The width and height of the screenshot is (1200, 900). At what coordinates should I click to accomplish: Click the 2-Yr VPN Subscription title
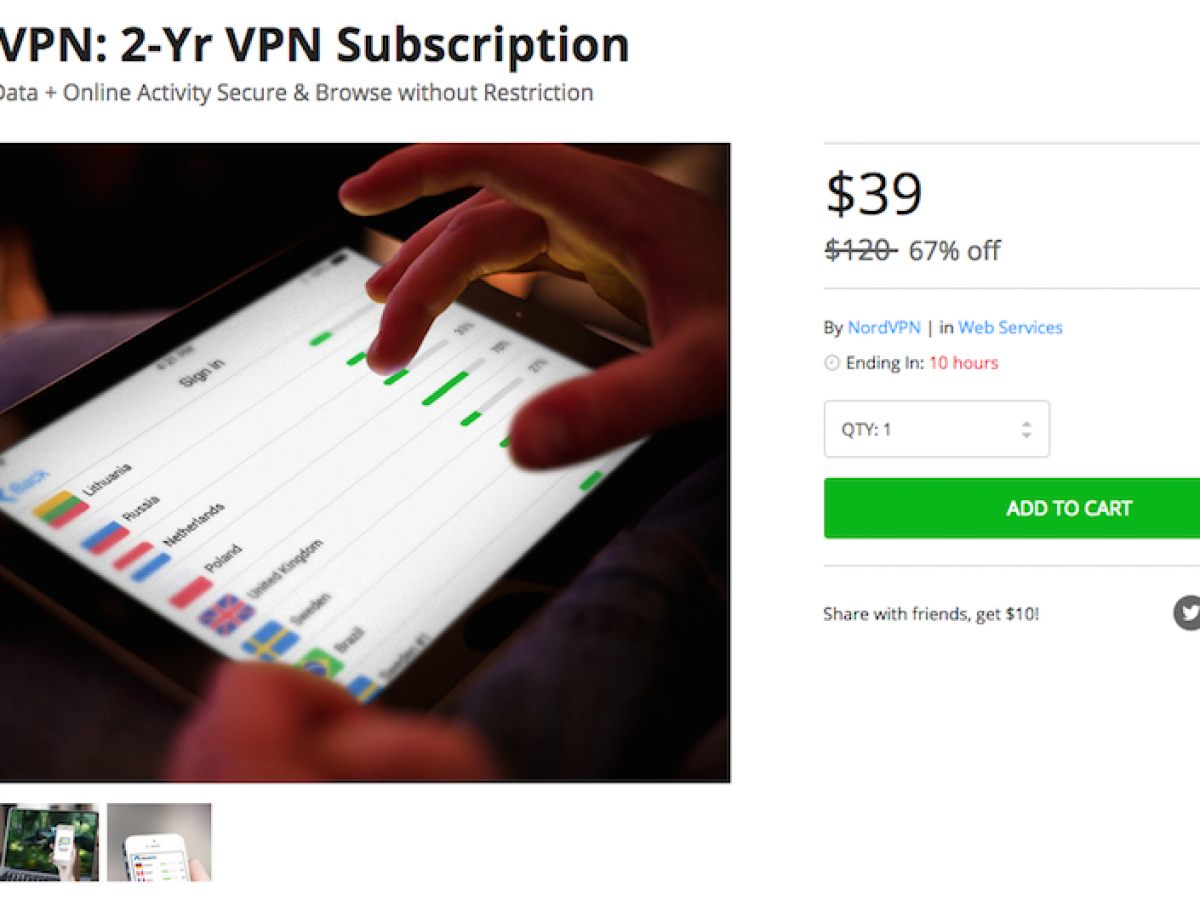tap(314, 44)
